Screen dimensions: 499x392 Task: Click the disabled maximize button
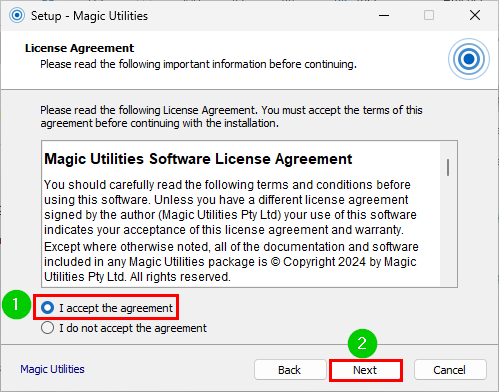pyautogui.click(x=429, y=15)
